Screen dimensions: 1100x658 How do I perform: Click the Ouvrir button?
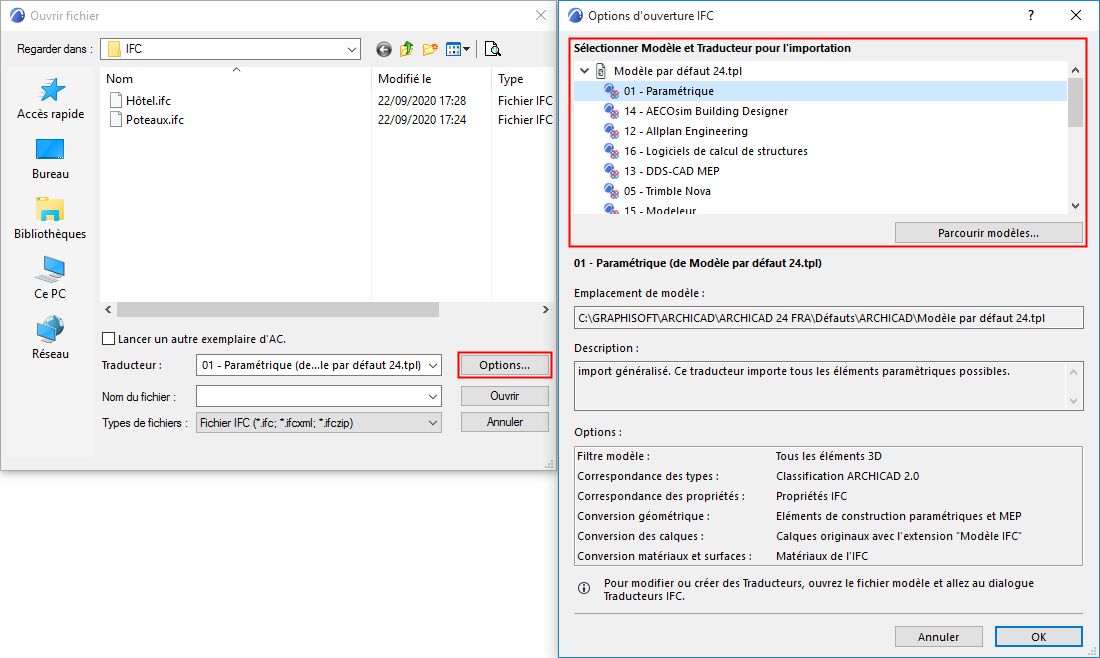pyautogui.click(x=504, y=396)
